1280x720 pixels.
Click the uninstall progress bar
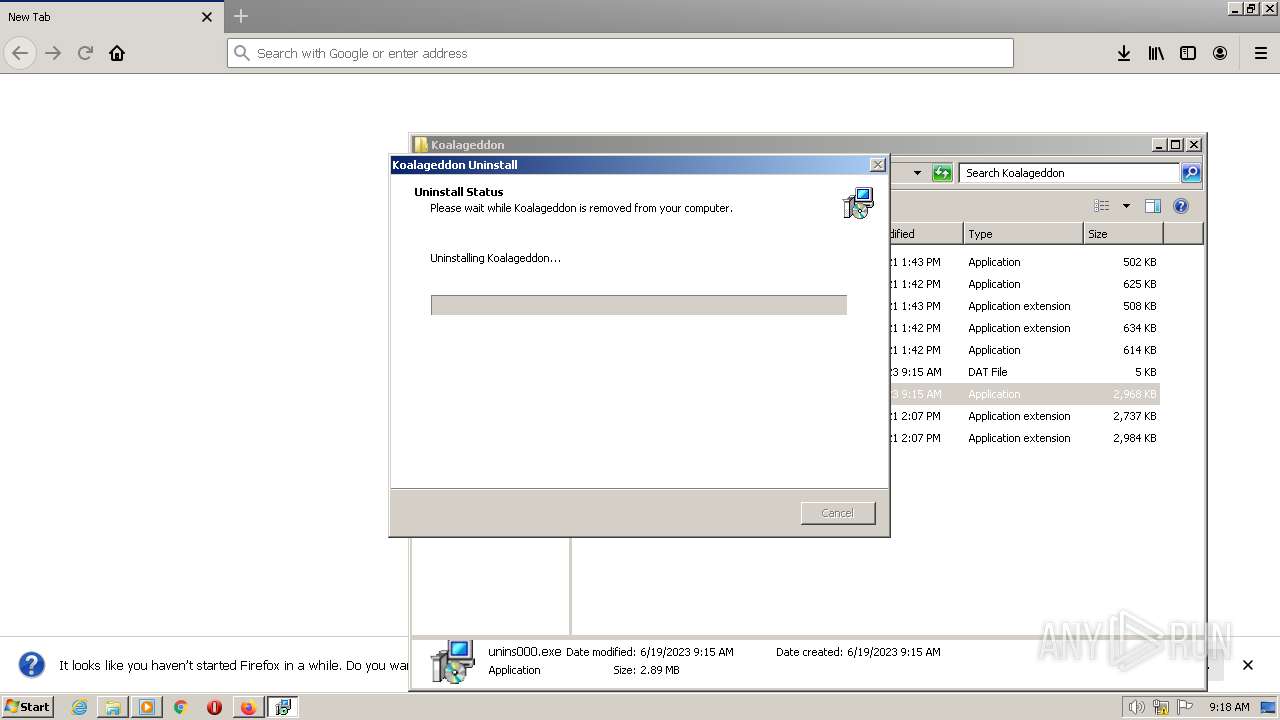point(639,305)
